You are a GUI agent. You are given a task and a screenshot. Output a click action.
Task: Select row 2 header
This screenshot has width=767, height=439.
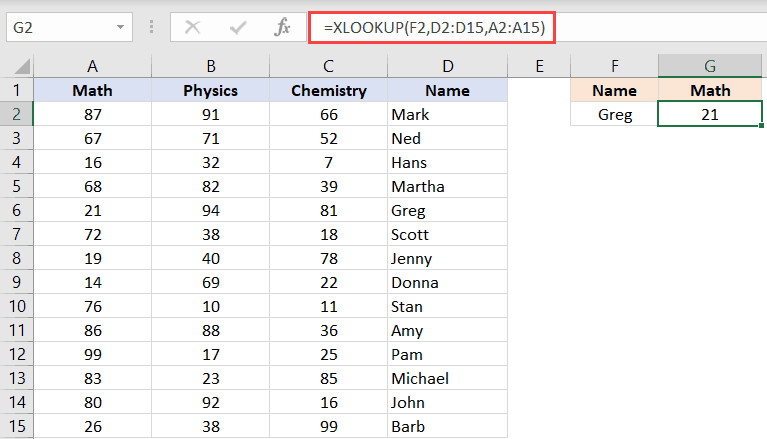pos(17,115)
